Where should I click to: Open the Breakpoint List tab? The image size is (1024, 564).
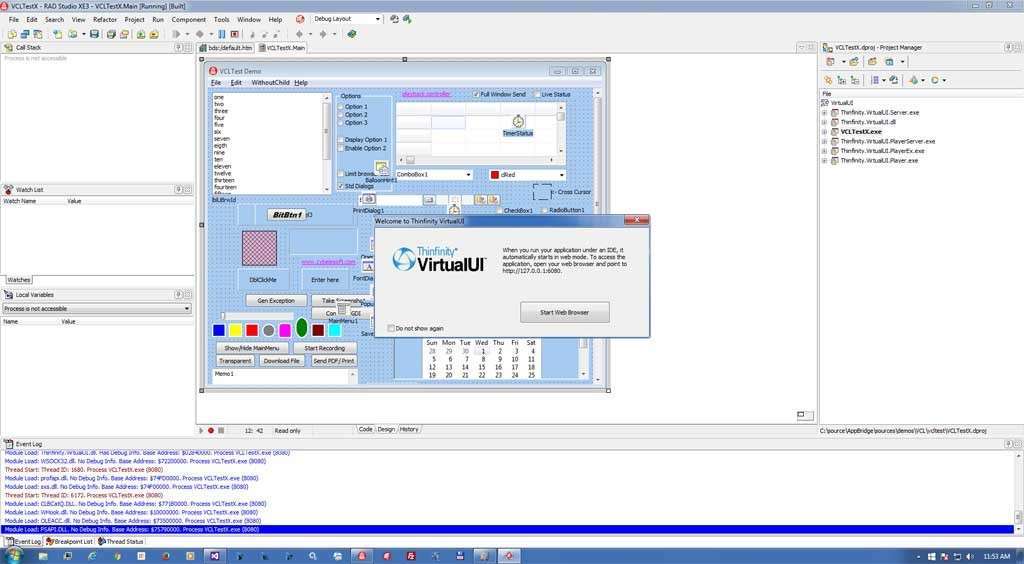coord(69,542)
